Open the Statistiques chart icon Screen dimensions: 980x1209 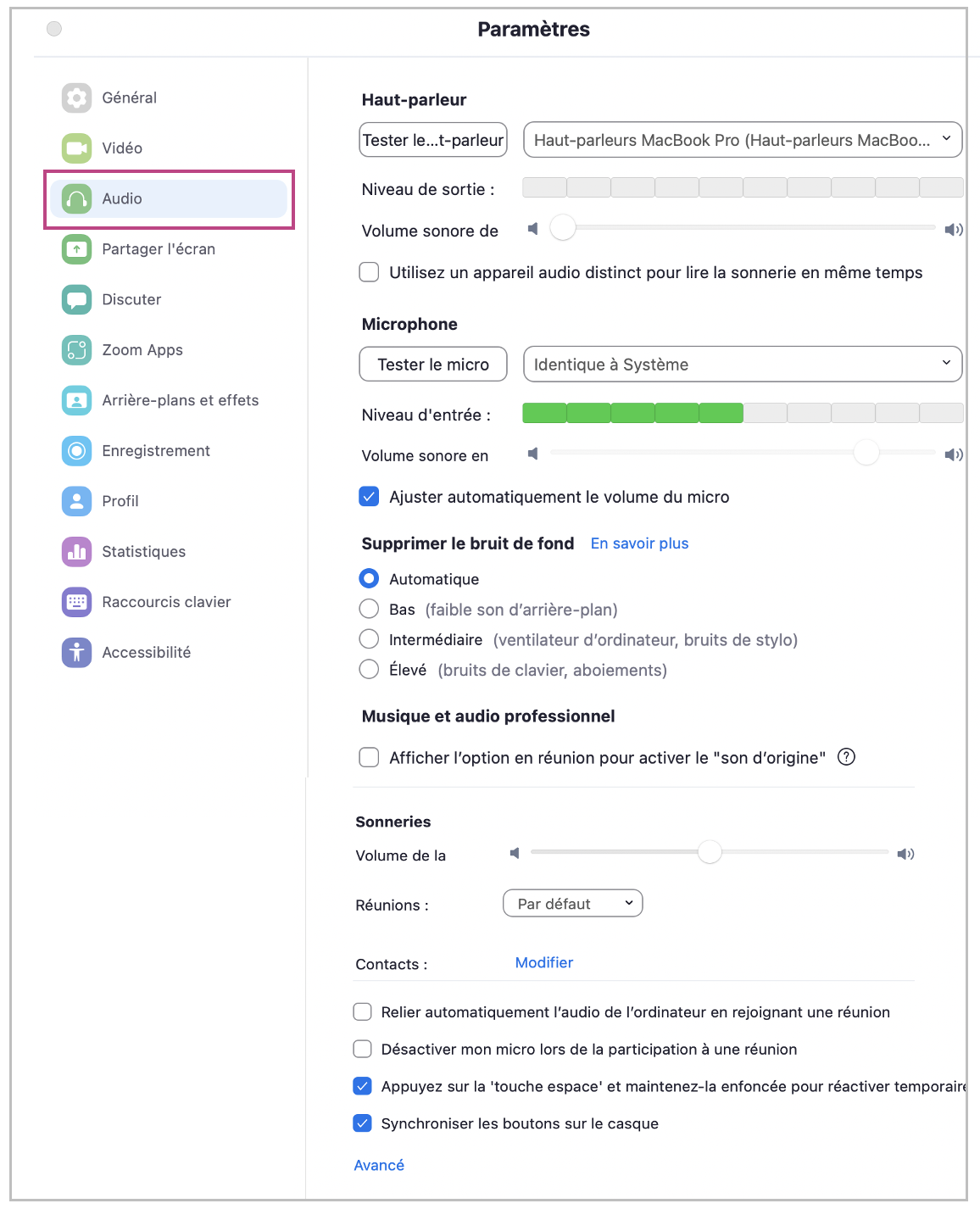[76, 552]
